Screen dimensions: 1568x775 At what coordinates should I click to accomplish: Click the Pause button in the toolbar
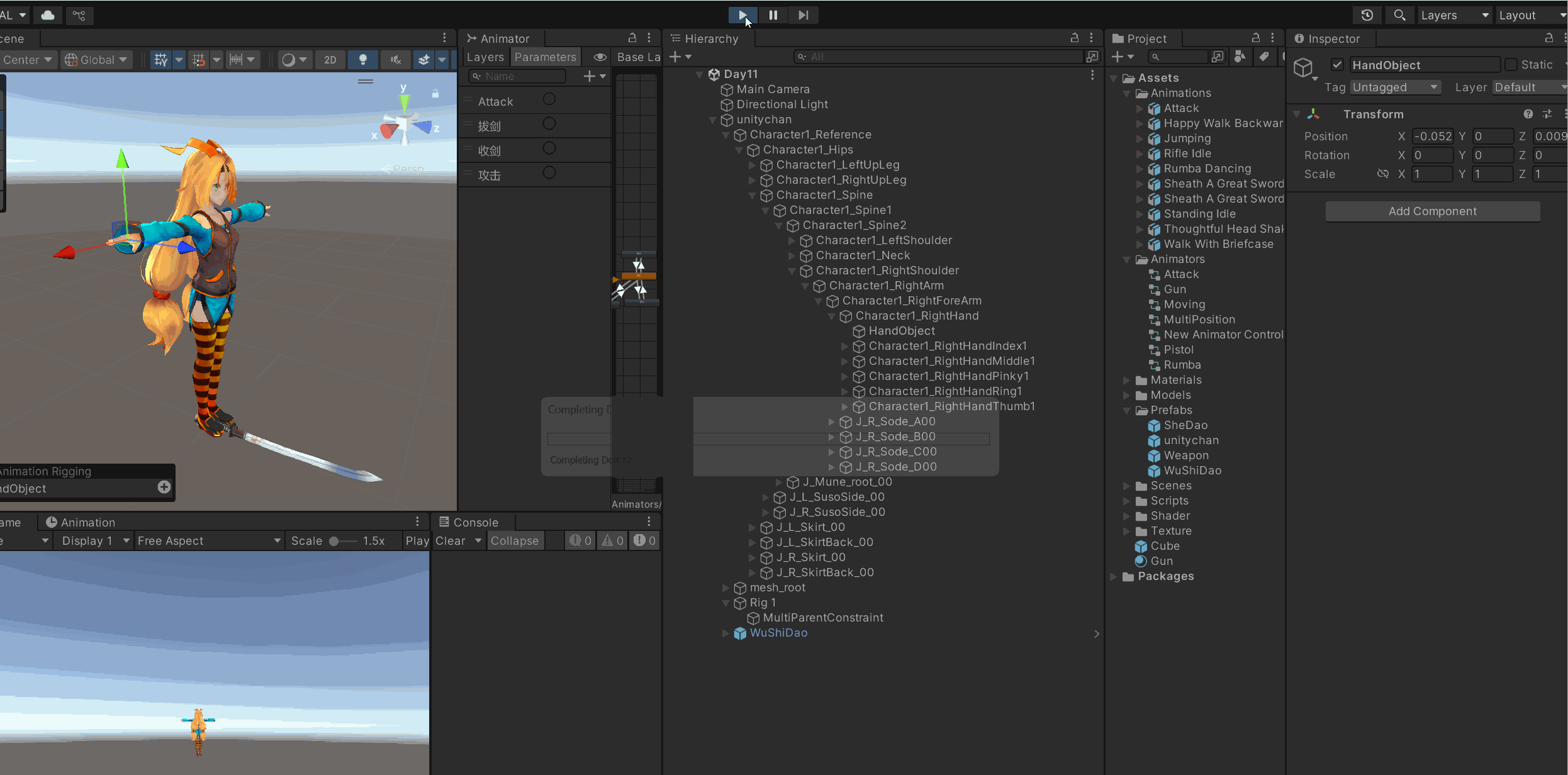(x=773, y=15)
